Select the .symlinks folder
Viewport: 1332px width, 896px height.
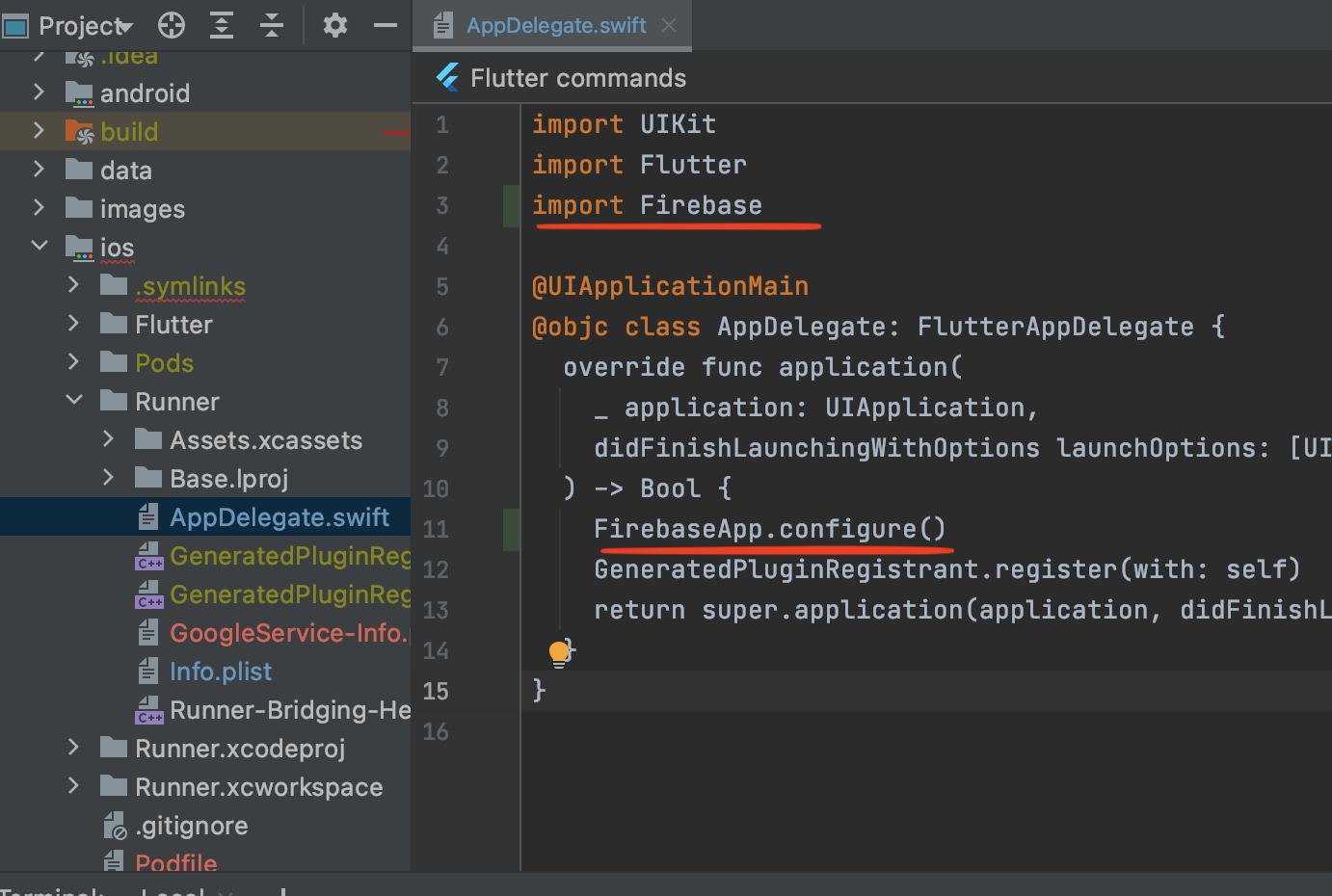coord(190,286)
